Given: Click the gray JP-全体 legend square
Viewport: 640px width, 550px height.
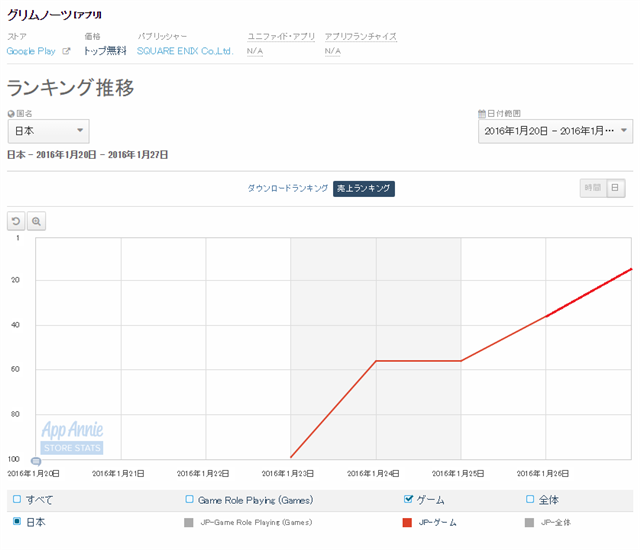Looking at the screenshot, I should [529, 522].
